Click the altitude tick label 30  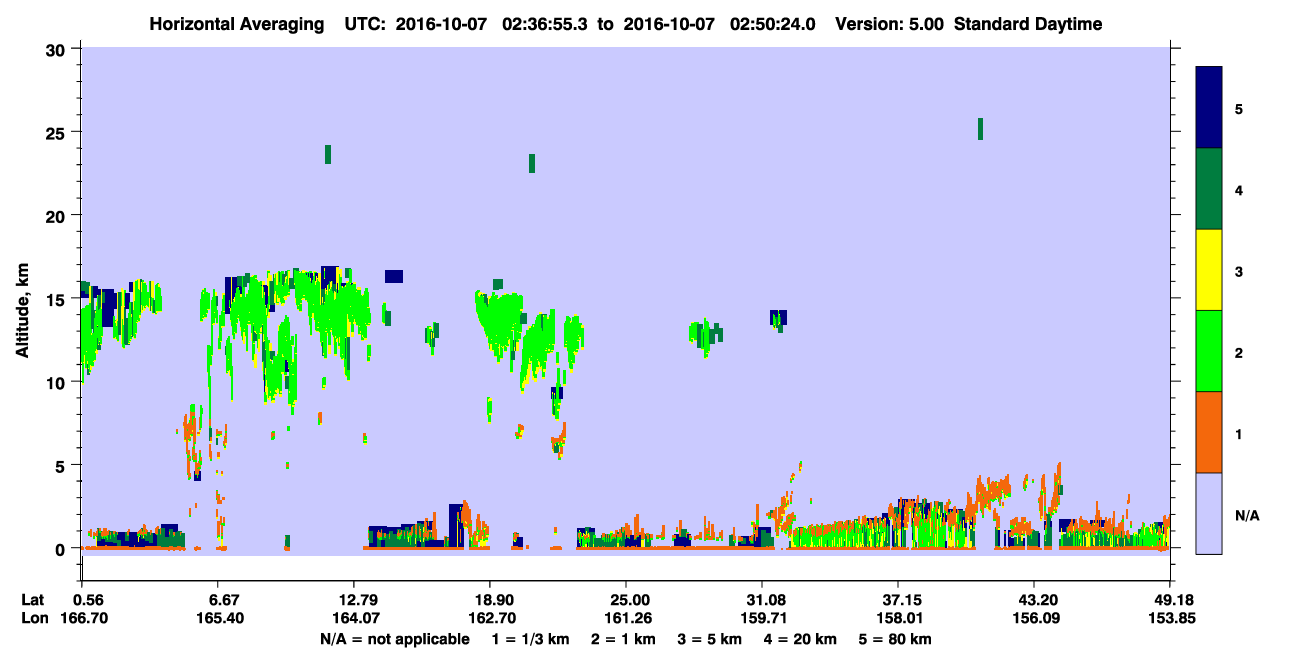[56, 49]
